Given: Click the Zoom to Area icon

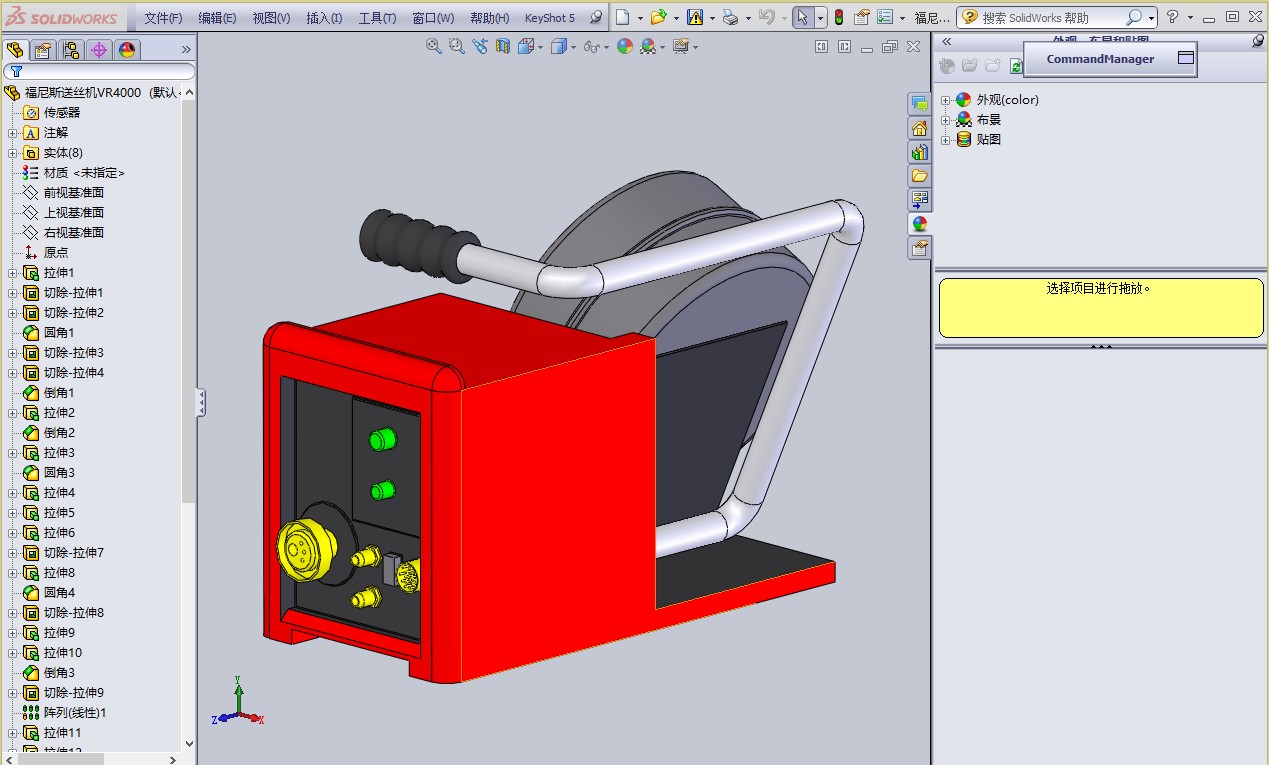Looking at the screenshot, I should pos(457,46).
